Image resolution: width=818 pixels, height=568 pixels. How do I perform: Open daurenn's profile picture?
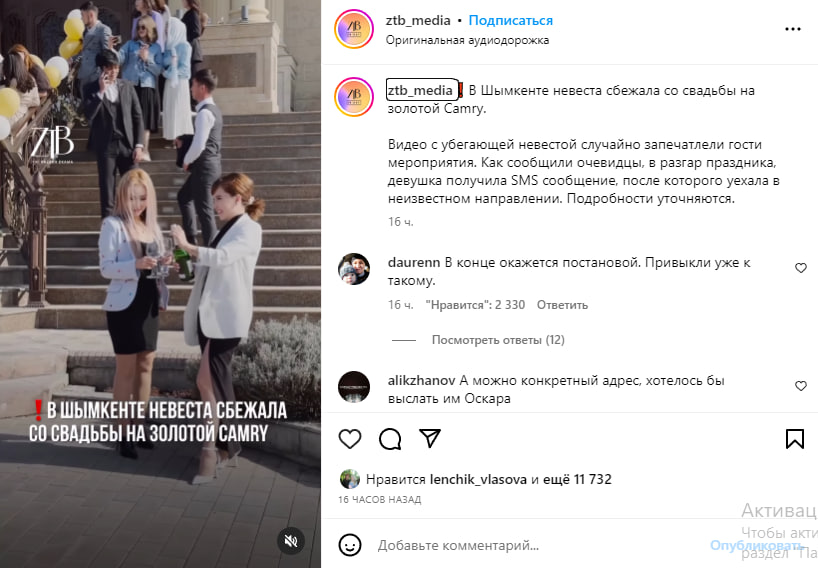(x=354, y=269)
